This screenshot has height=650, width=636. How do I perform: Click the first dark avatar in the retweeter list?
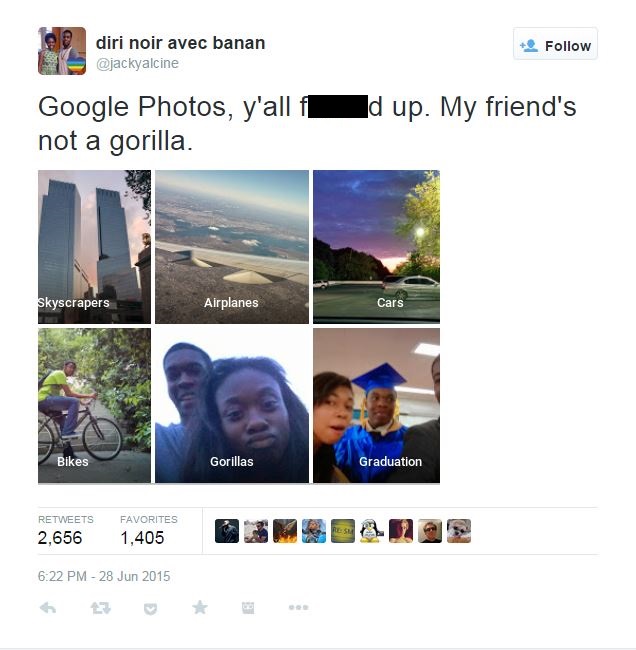[227, 531]
